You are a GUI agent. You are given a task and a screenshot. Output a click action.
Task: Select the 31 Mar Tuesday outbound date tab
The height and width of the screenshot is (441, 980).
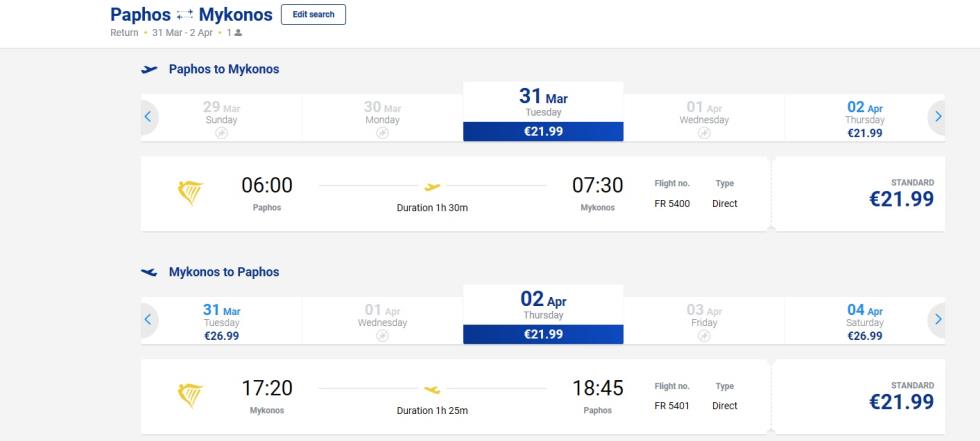click(543, 112)
